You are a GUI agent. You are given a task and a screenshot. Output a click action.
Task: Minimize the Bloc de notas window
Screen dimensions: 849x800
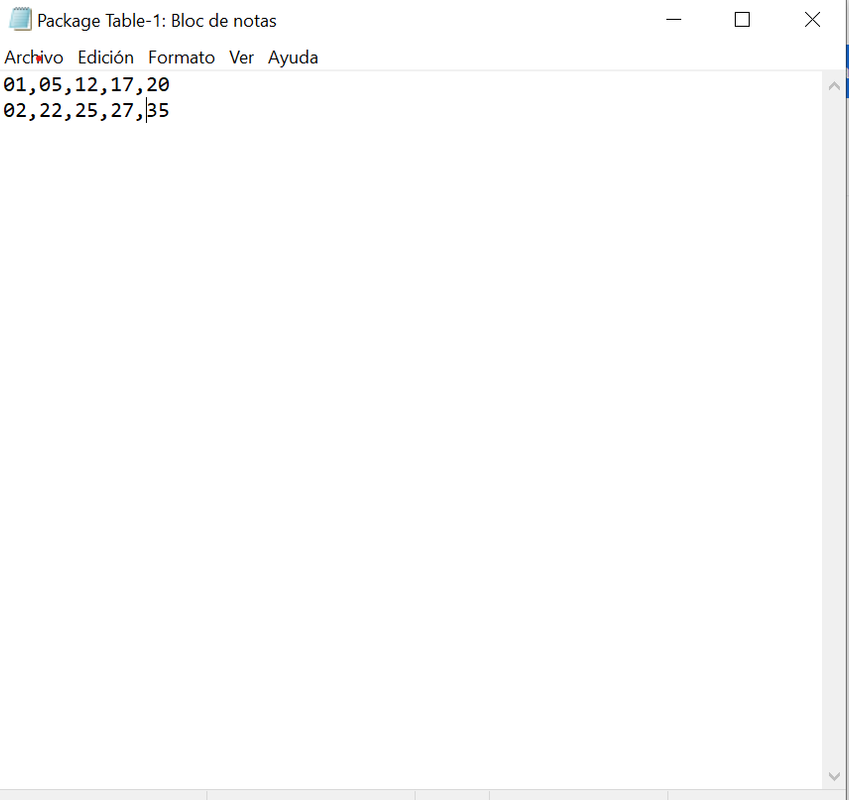674,20
